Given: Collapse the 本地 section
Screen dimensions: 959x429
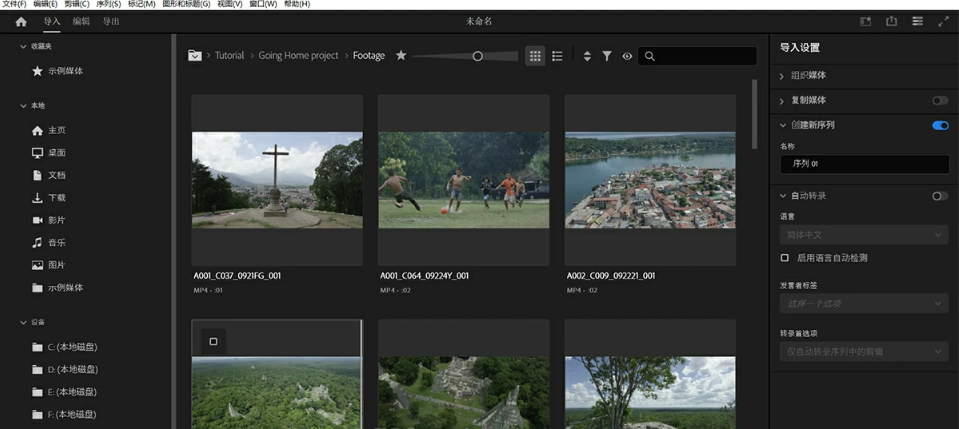Looking at the screenshot, I should pyautogui.click(x=23, y=106).
